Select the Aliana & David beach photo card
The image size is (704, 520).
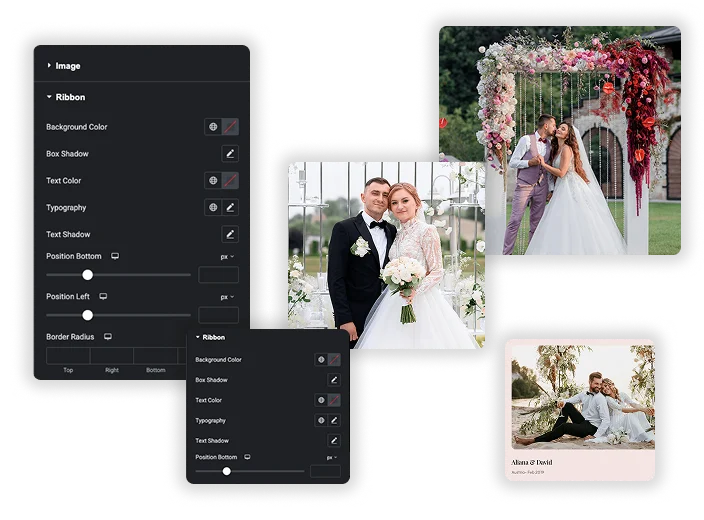pyautogui.click(x=580, y=410)
